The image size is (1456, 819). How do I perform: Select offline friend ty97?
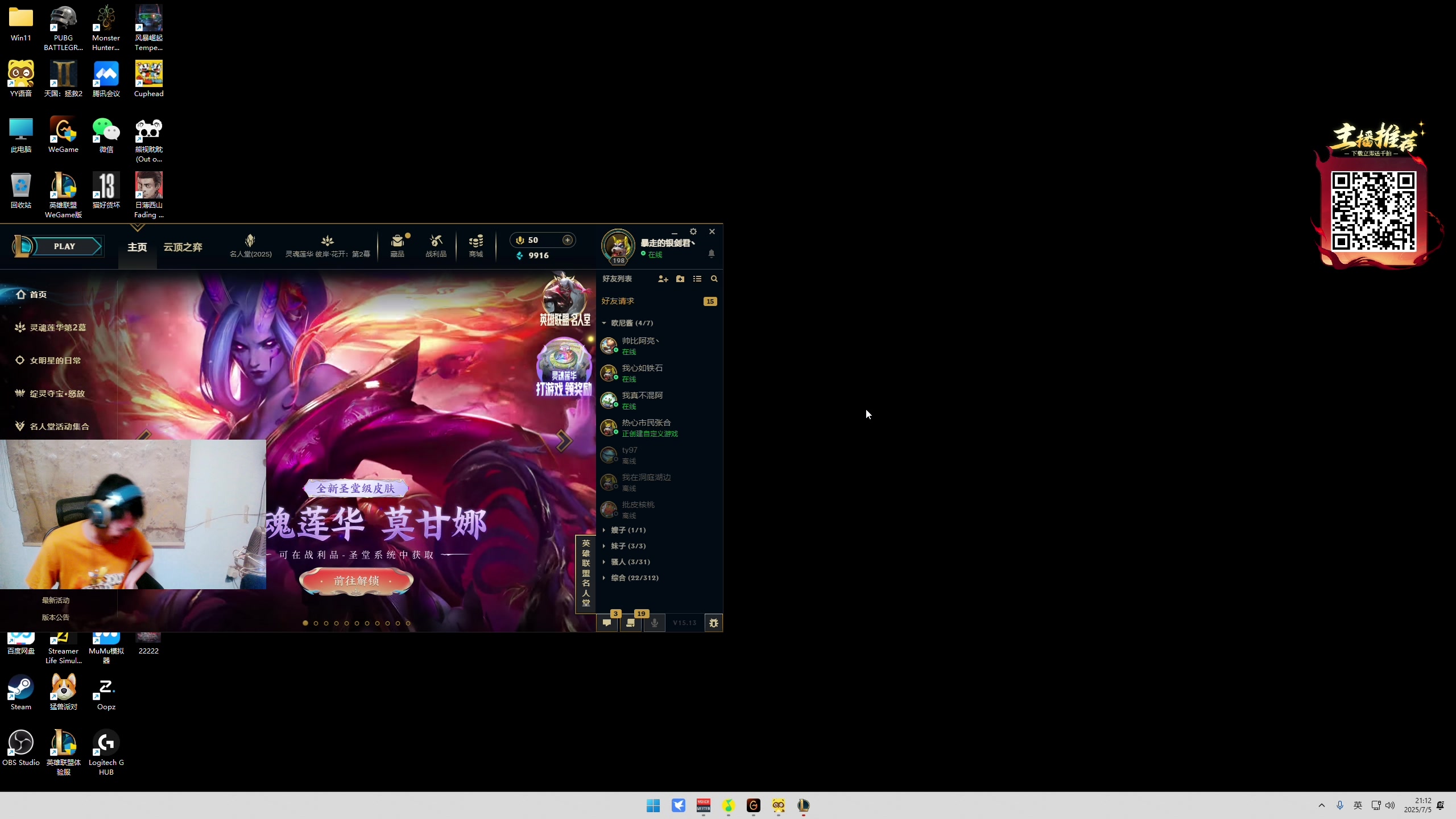659,455
